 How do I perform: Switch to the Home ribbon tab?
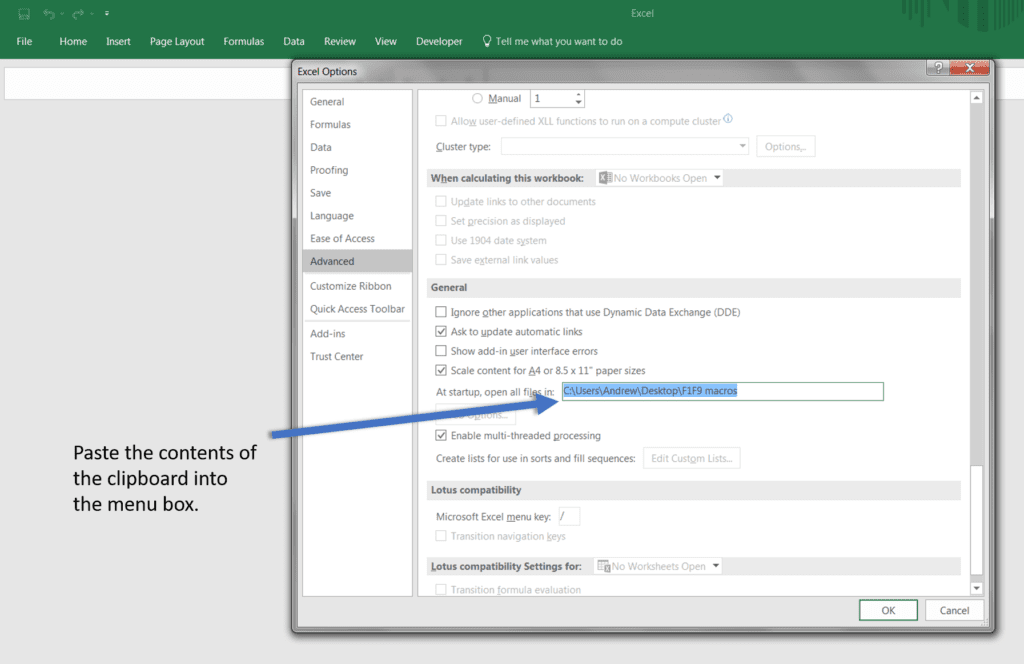tap(73, 41)
